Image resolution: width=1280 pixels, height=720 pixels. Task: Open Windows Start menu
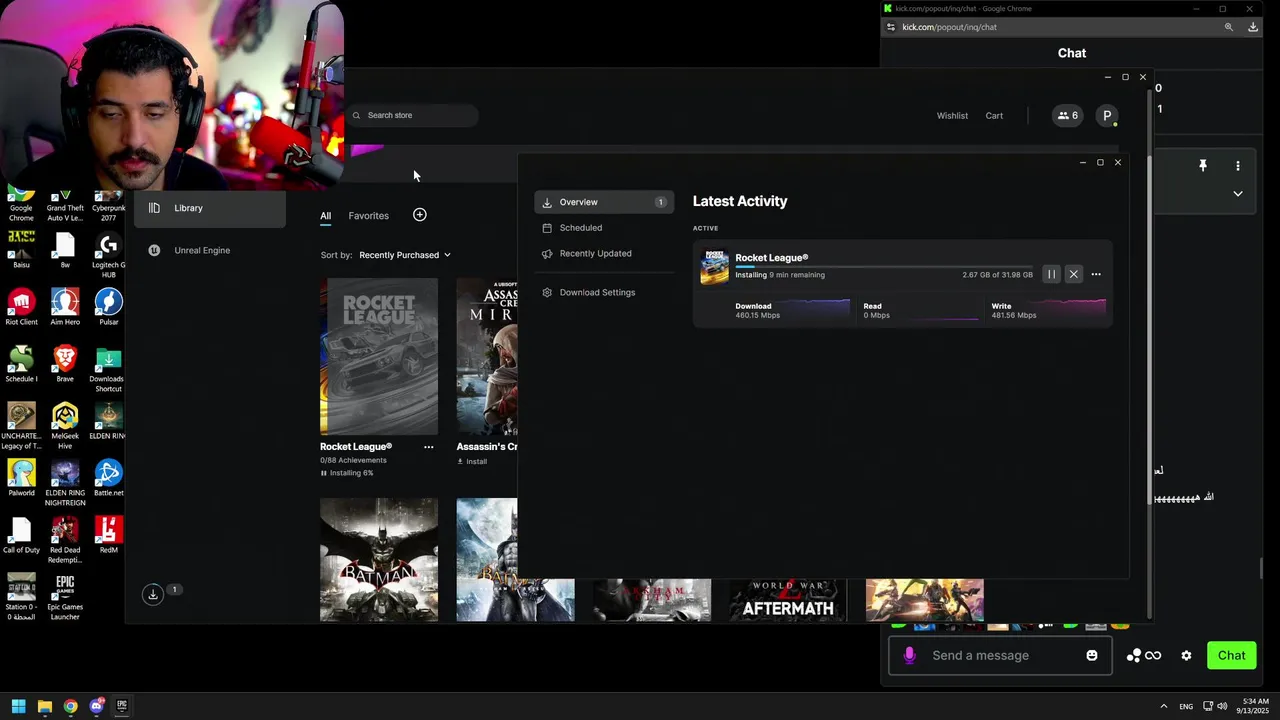click(x=18, y=706)
